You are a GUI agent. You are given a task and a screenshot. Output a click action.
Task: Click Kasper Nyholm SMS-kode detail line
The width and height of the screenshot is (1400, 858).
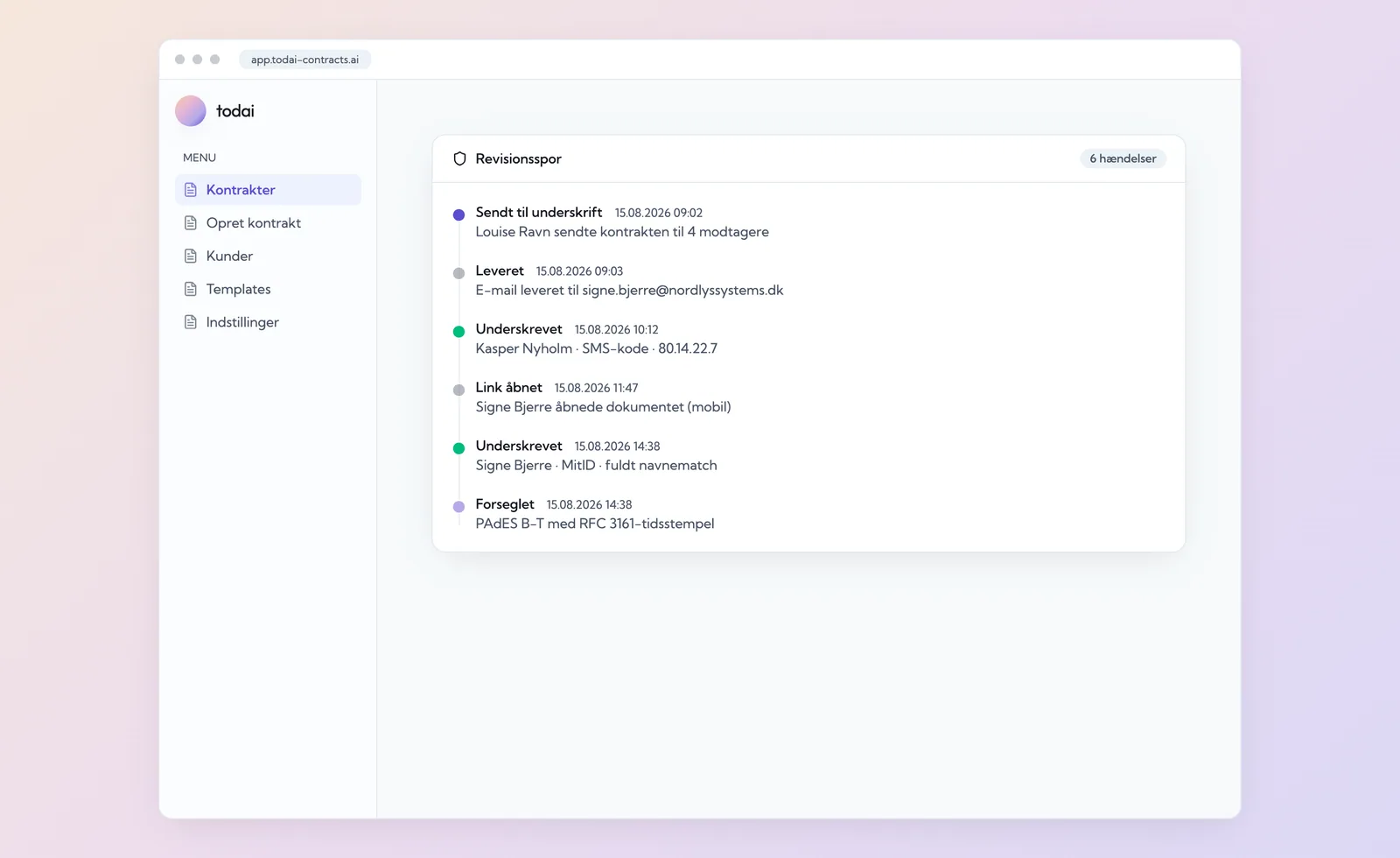click(596, 348)
